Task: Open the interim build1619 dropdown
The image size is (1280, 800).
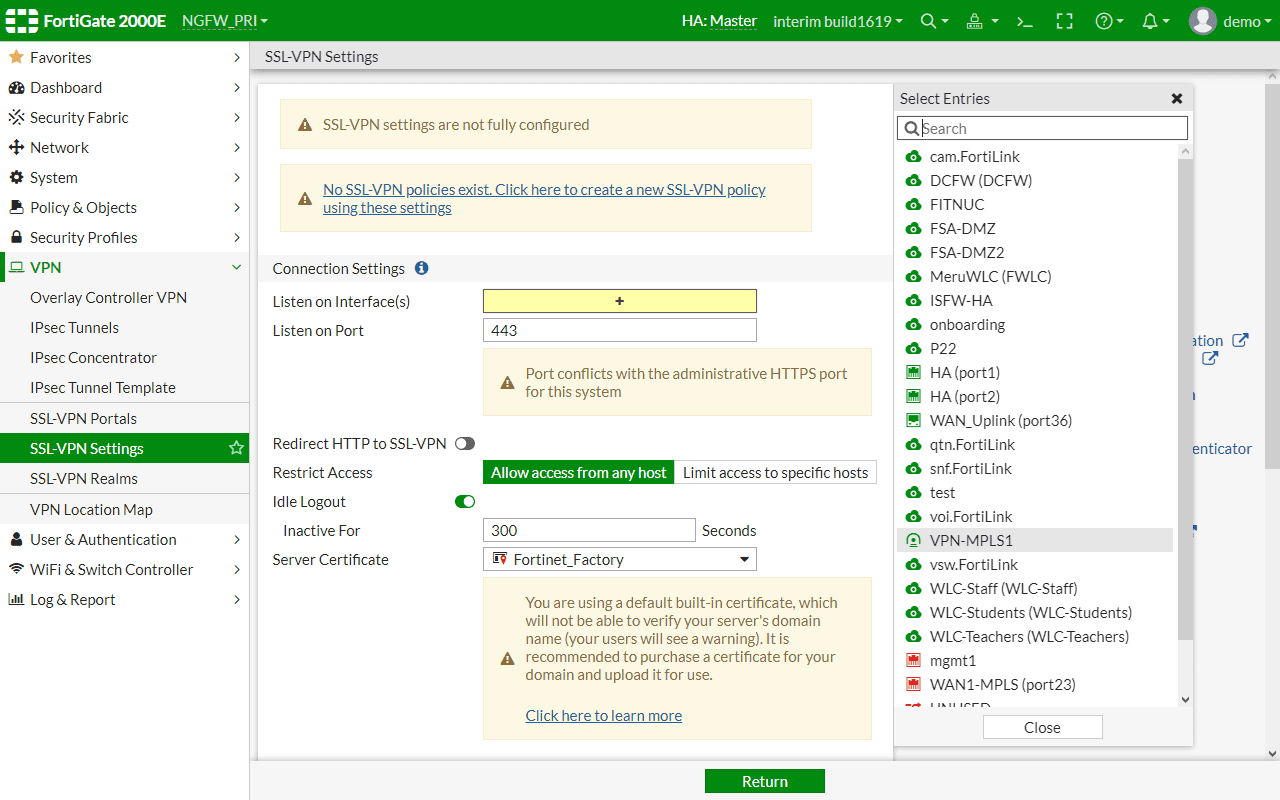Action: point(838,21)
